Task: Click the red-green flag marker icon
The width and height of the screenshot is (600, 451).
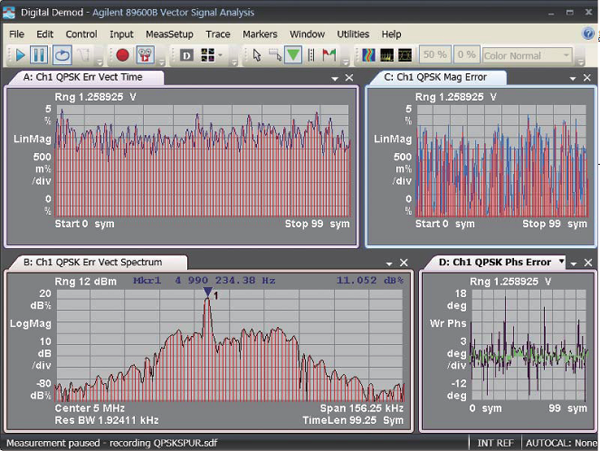Action: 329,55
